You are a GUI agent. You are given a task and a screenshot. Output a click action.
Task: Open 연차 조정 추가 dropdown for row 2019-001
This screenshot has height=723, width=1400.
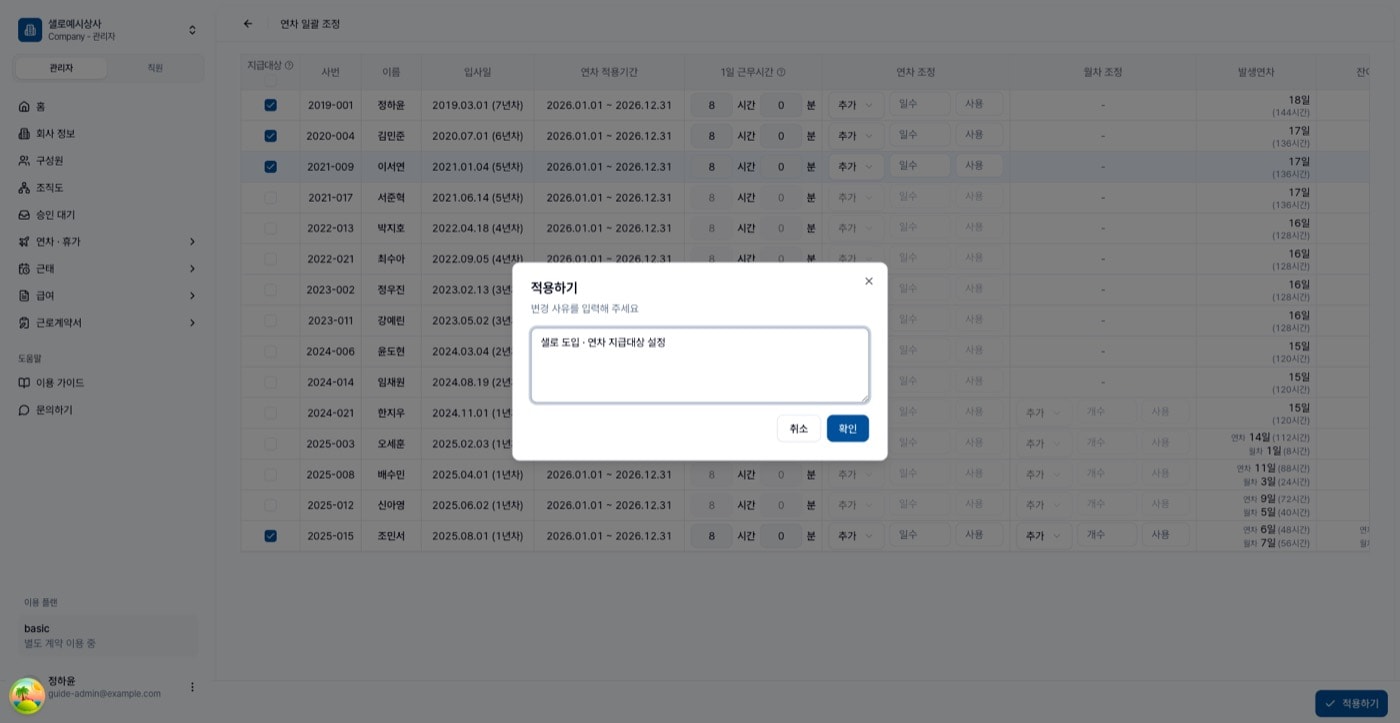pos(855,105)
